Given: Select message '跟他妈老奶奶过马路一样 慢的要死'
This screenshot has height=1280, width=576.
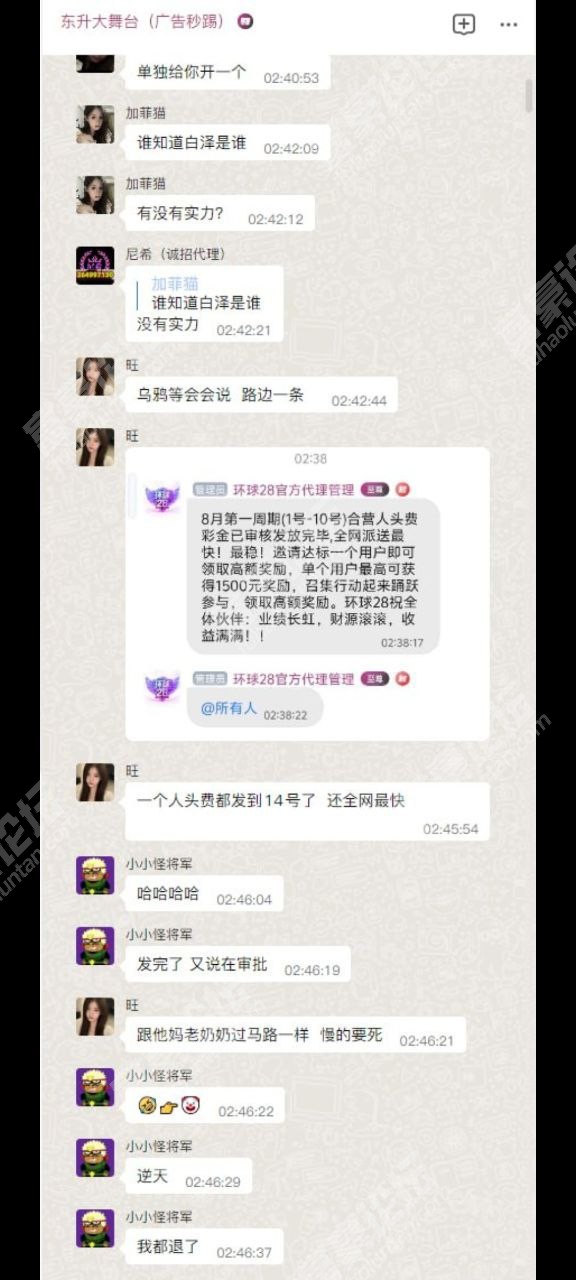Looking at the screenshot, I should [x=295, y=1035].
